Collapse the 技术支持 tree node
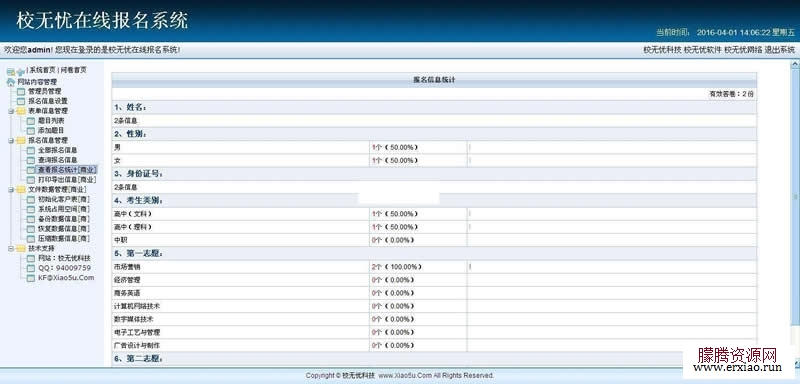Viewport: 800px width, 384px height. [x=11, y=249]
